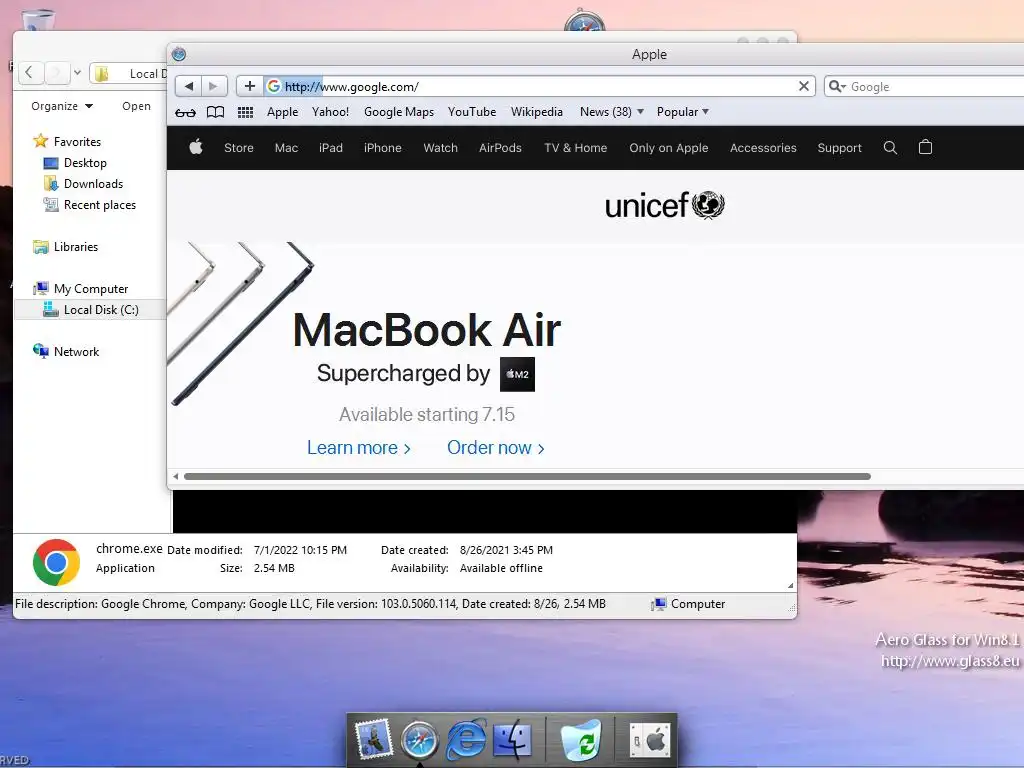The width and height of the screenshot is (1024, 768).
Task: Open the Yahoo! bookmark
Action: 330,112
